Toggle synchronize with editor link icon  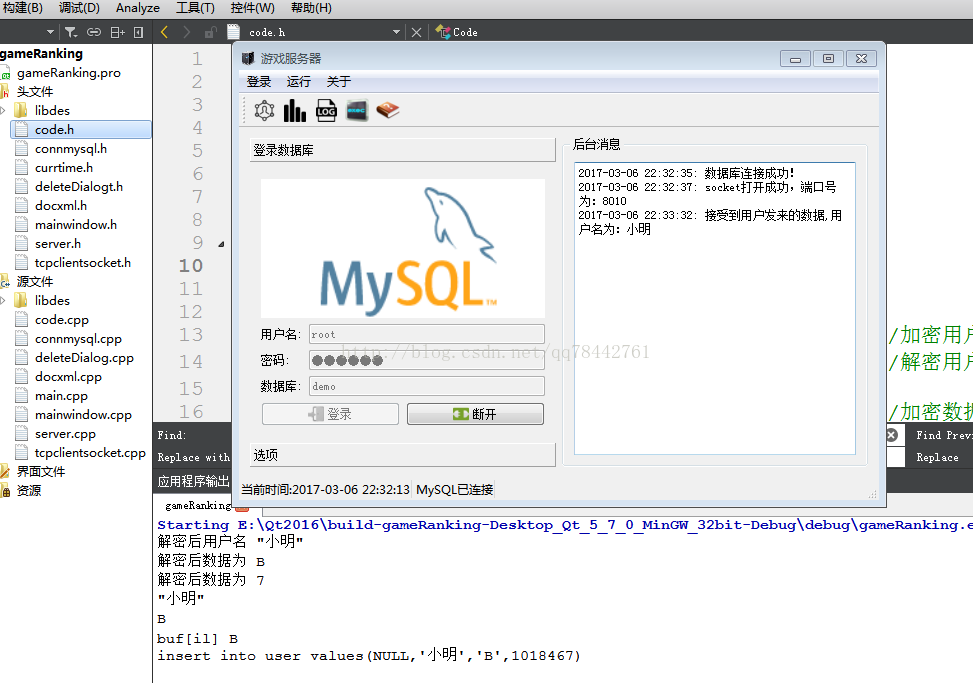(x=94, y=32)
